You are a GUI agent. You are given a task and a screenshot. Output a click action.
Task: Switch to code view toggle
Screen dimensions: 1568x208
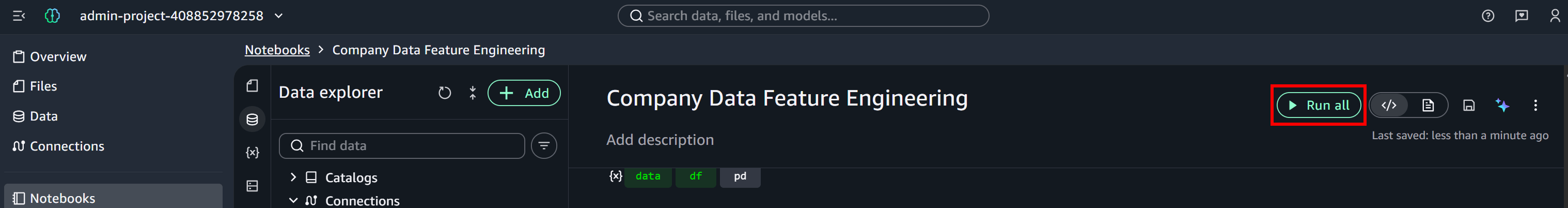coord(1388,106)
